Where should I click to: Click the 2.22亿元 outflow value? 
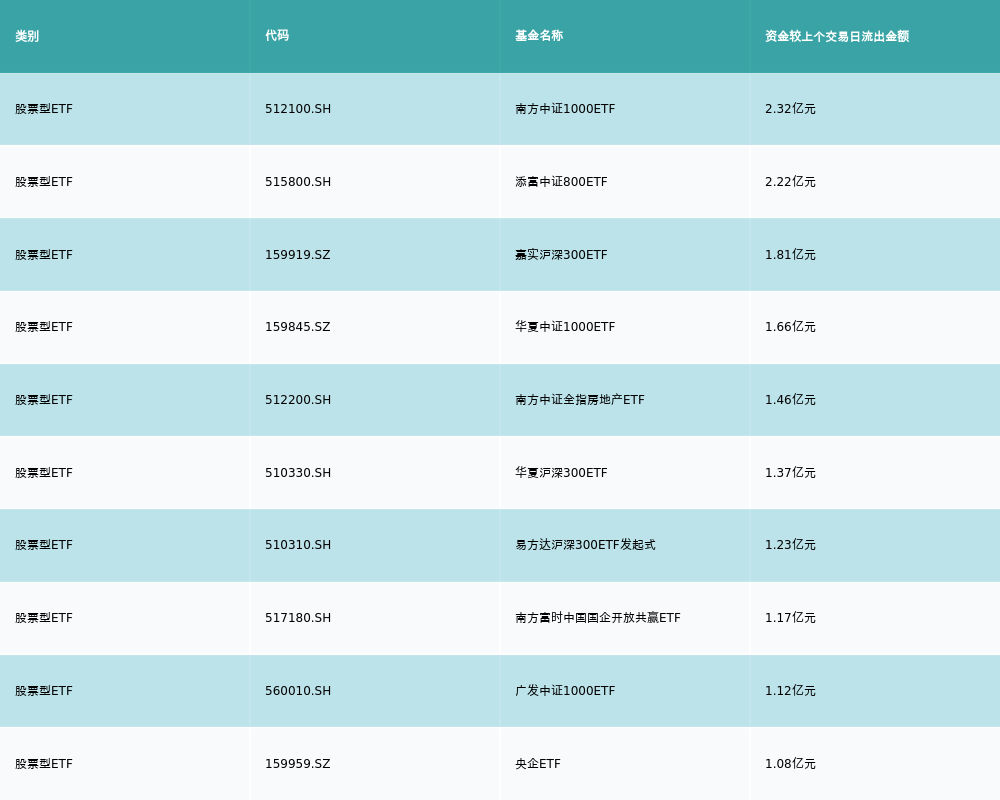pyautogui.click(x=790, y=182)
